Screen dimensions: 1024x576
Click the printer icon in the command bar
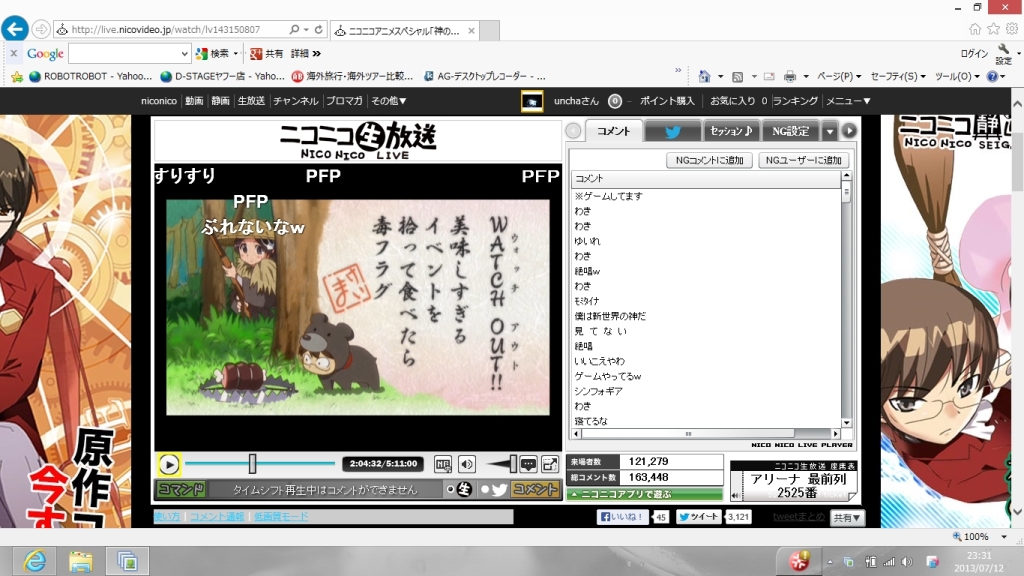pos(790,76)
